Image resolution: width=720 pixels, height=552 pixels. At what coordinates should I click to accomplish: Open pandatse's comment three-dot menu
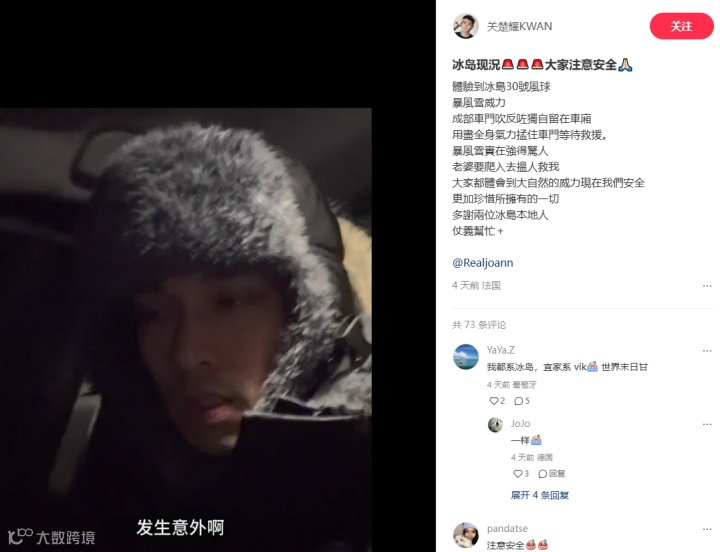point(707,529)
